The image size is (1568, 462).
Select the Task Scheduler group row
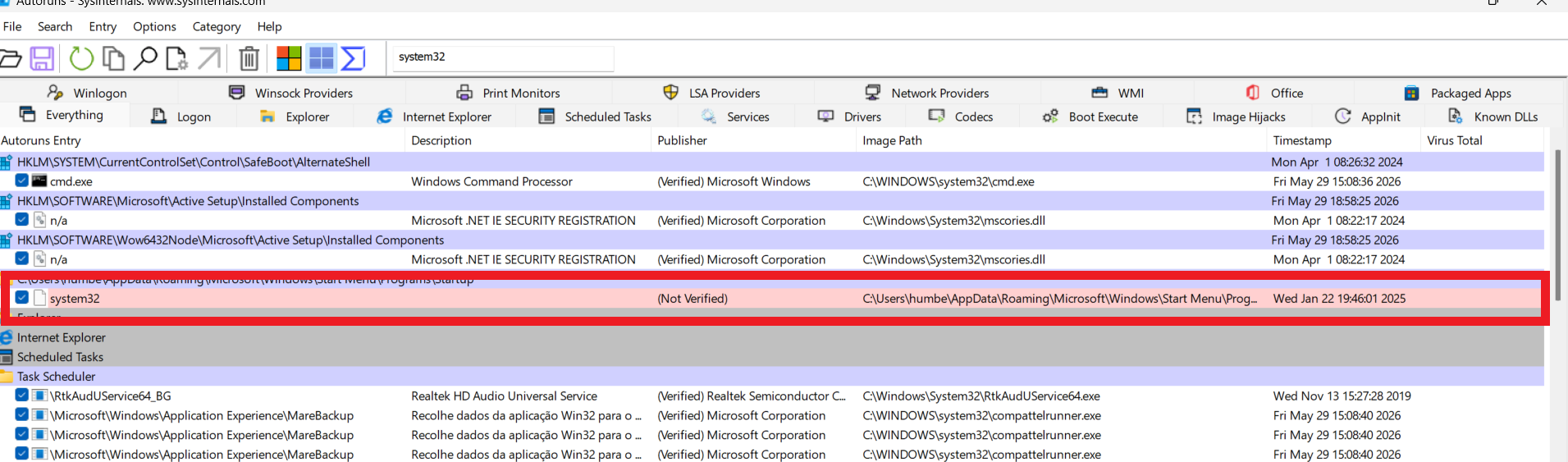click(x=771, y=376)
